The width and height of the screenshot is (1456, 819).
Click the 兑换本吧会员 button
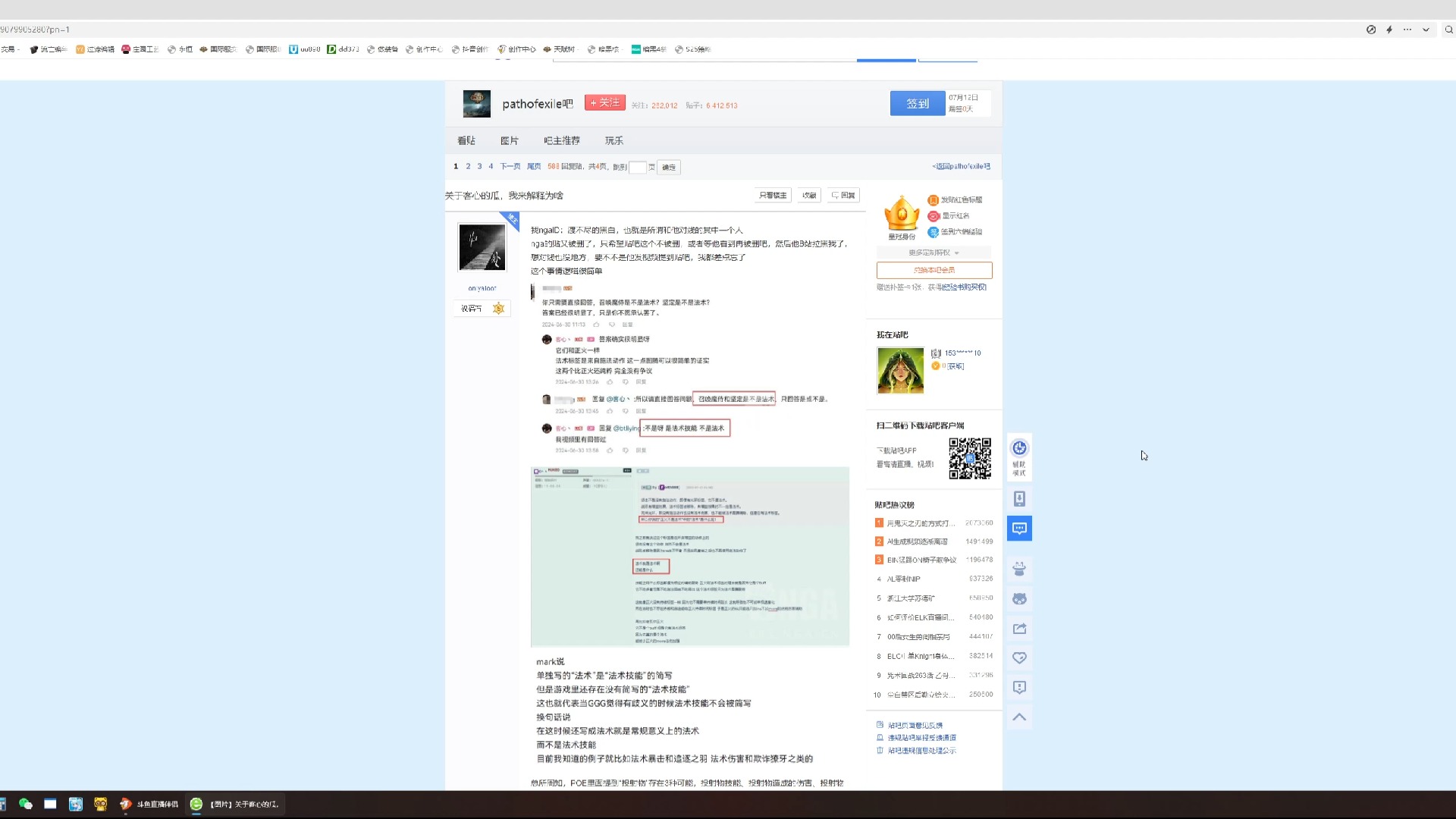coord(934,270)
